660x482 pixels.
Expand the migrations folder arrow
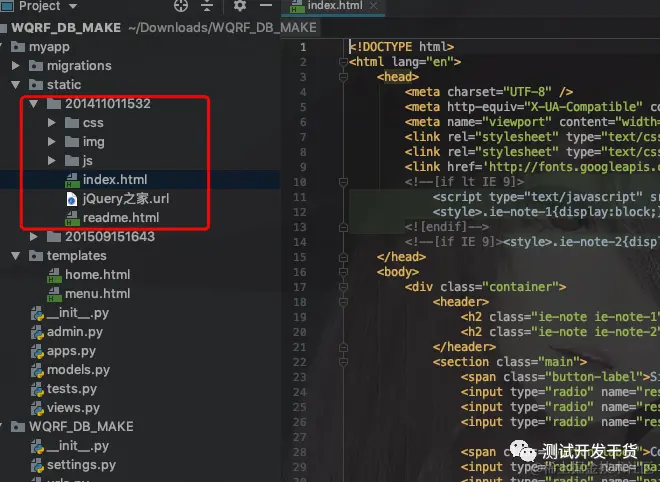click(x=16, y=66)
